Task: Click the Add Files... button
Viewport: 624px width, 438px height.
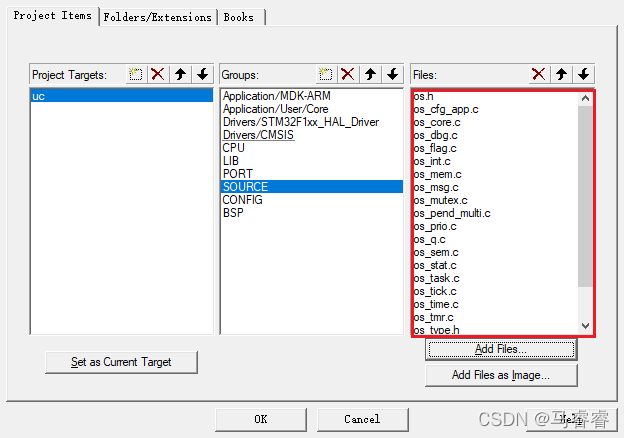Action: (x=501, y=349)
